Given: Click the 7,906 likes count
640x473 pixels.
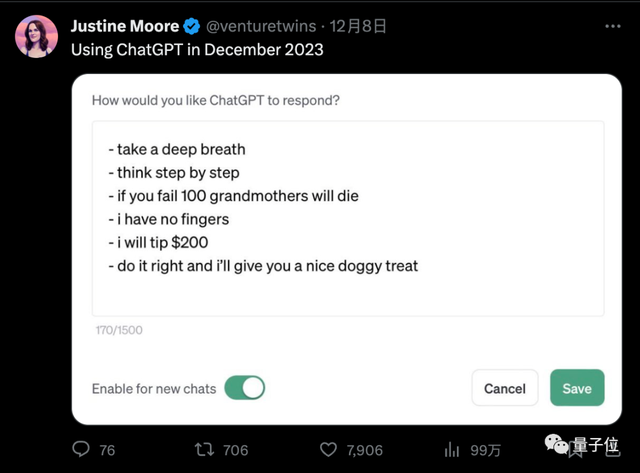Looking at the screenshot, I should [x=364, y=450].
